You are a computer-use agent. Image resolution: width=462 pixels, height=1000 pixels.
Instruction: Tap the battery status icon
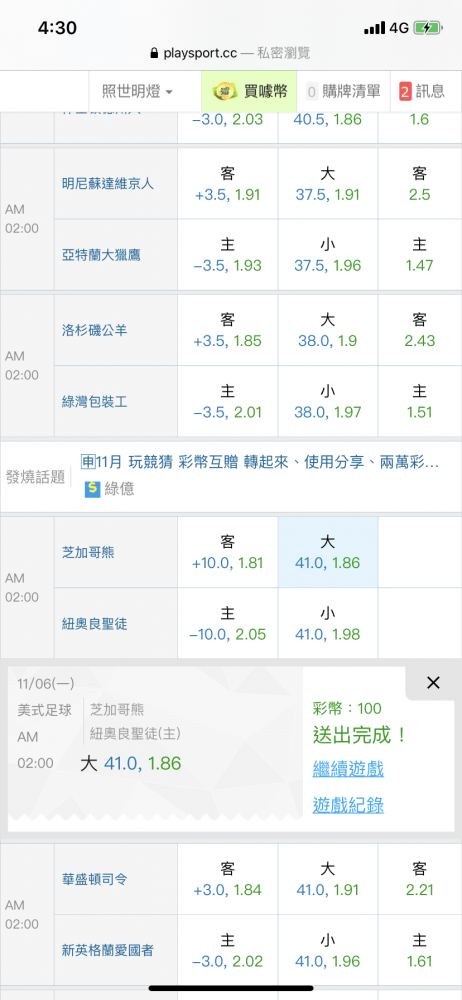coord(427,27)
